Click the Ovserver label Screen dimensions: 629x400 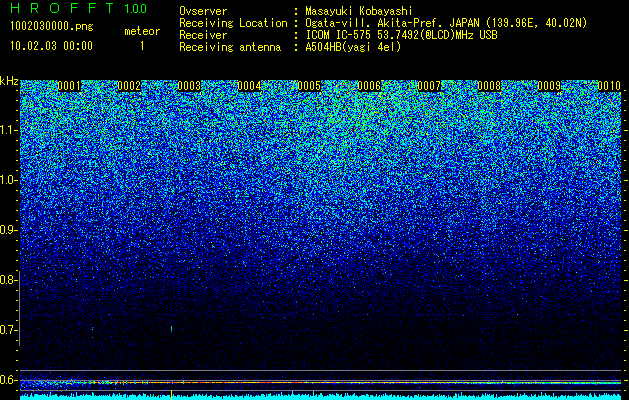[x=203, y=11]
